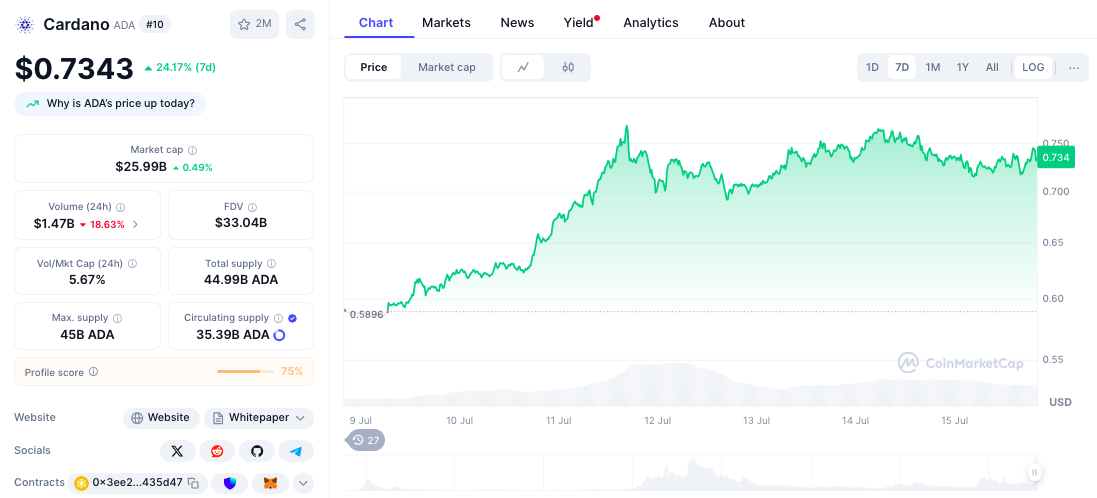
Task: Expand the Whitepaper dropdown
Action: (x=259, y=418)
